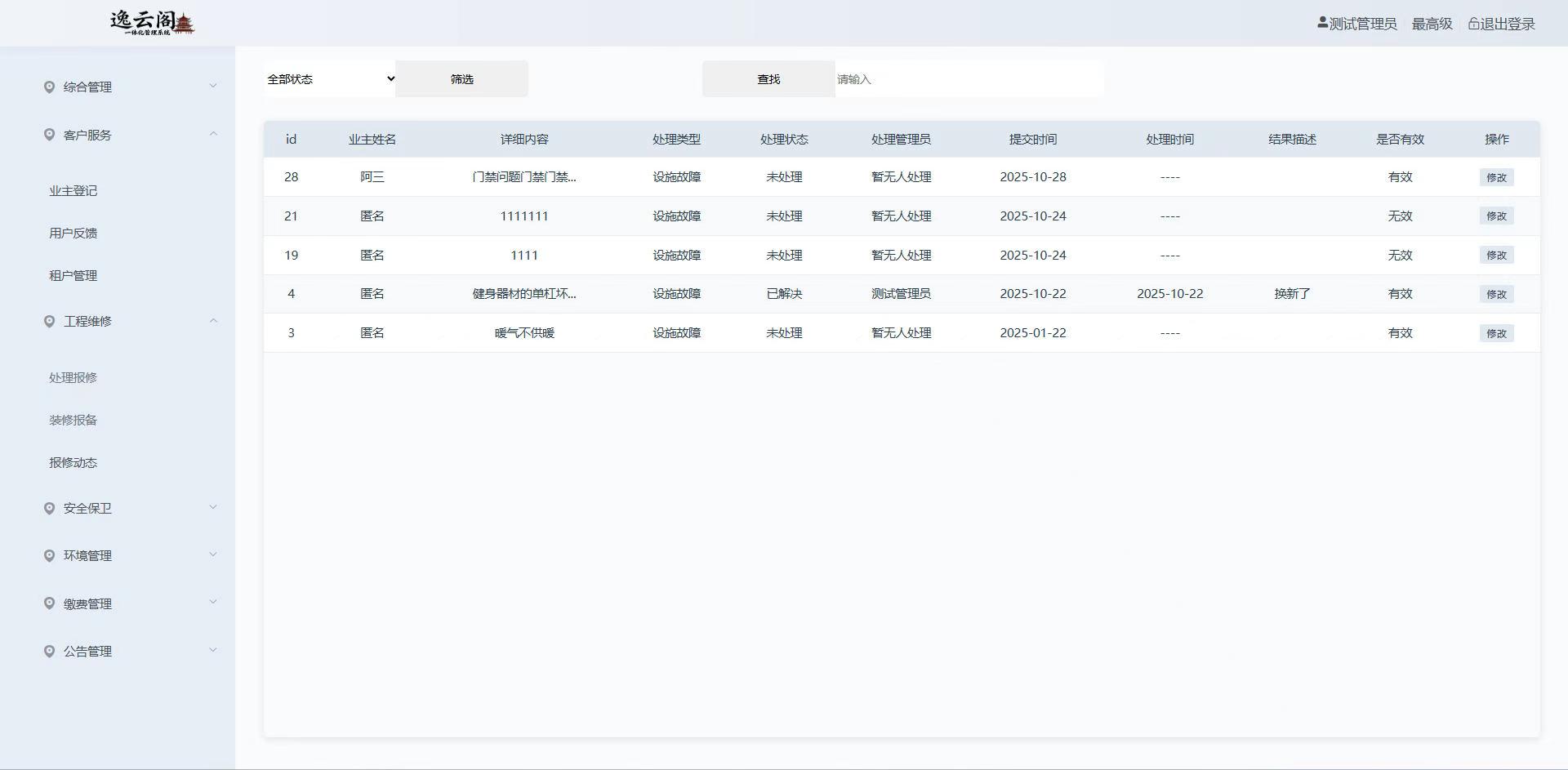Focus the 请输入 search input field
This screenshot has height=770, width=1568.
tap(968, 79)
